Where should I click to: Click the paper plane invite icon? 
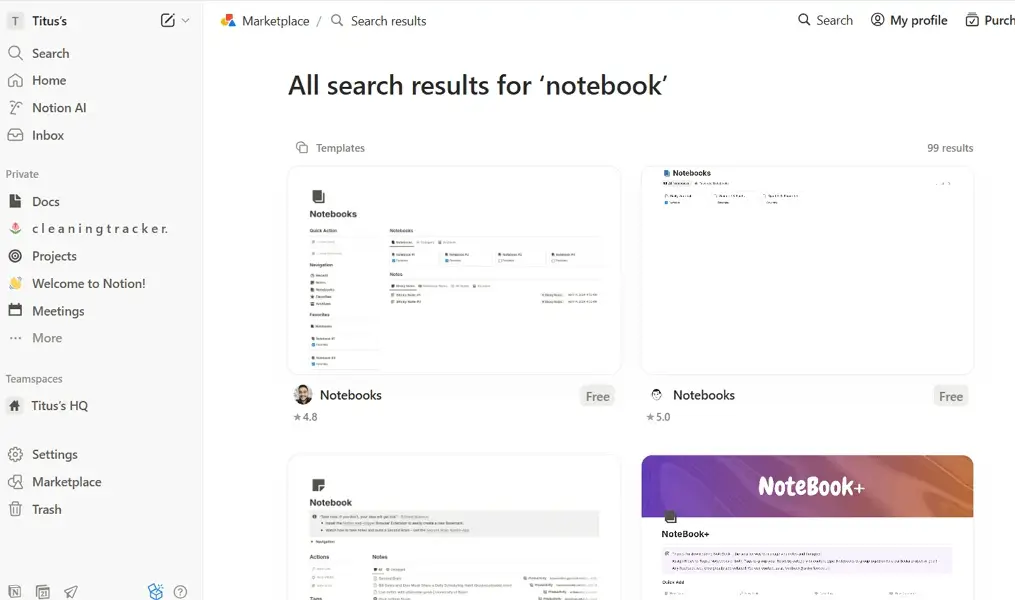click(x=70, y=591)
